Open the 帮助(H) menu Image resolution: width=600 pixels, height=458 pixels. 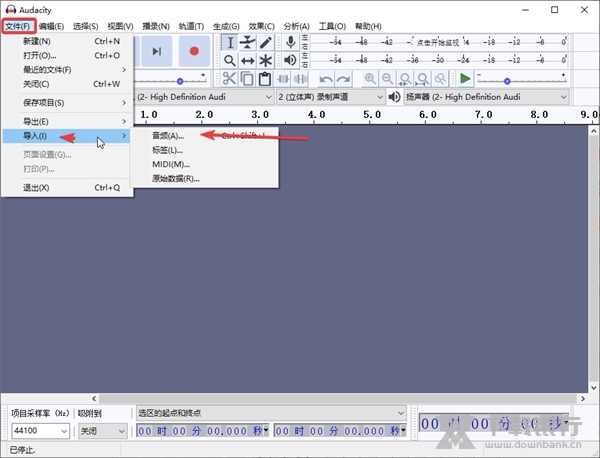tap(368, 26)
